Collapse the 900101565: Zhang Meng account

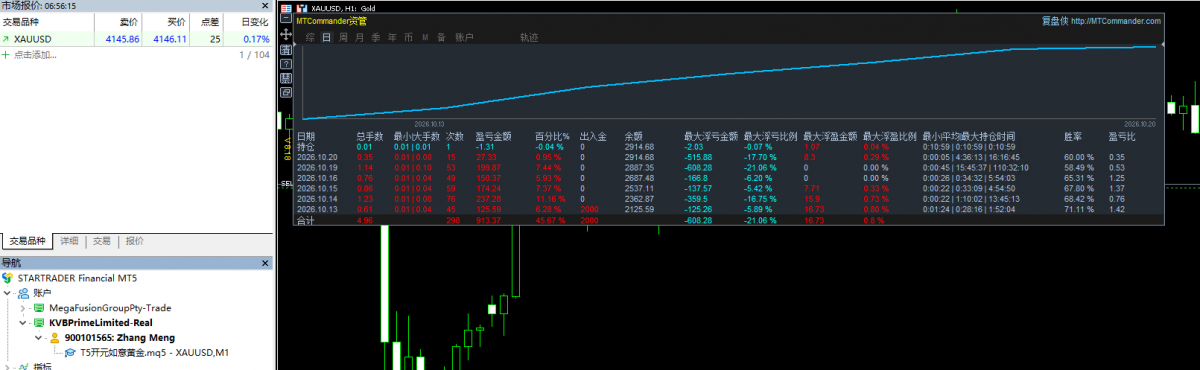[x=38, y=338]
